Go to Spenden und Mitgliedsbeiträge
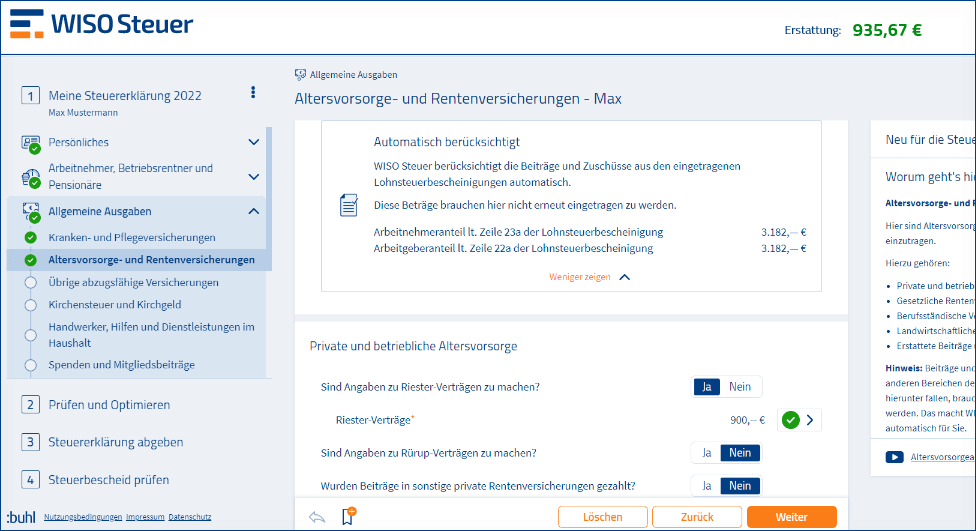The image size is (976, 531). (x=121, y=365)
